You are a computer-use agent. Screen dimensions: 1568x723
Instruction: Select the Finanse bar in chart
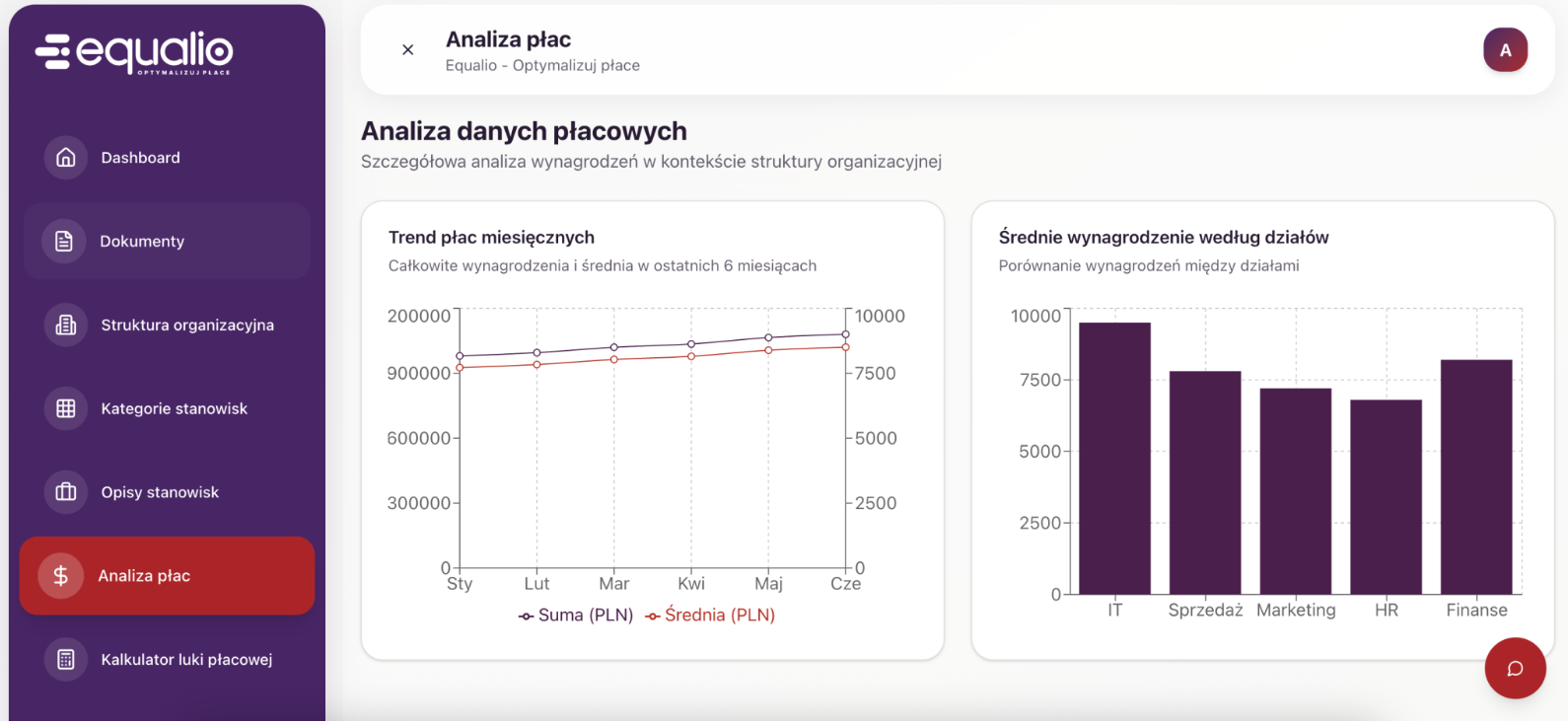(1476, 477)
